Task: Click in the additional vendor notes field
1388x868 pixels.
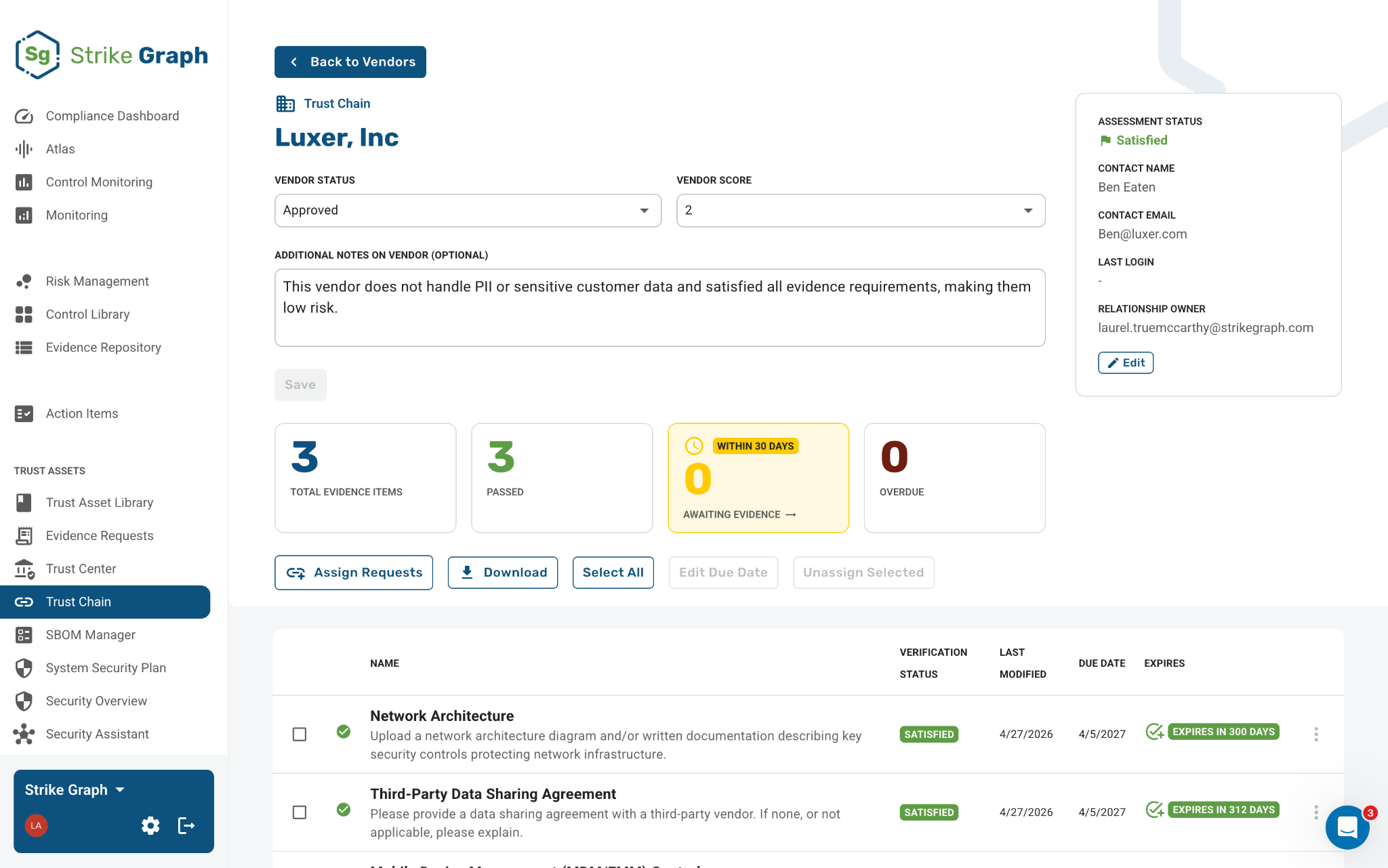Action: (660, 308)
